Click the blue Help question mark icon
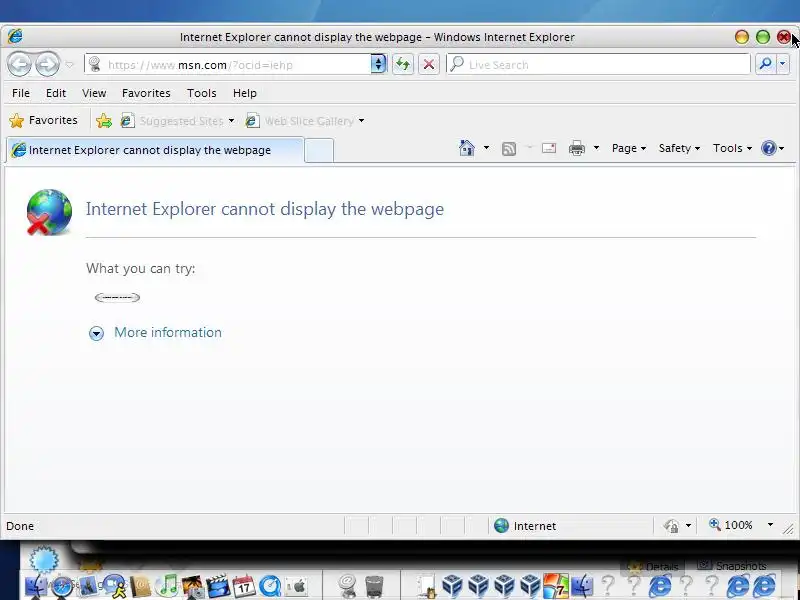The image size is (800, 600). [x=768, y=148]
